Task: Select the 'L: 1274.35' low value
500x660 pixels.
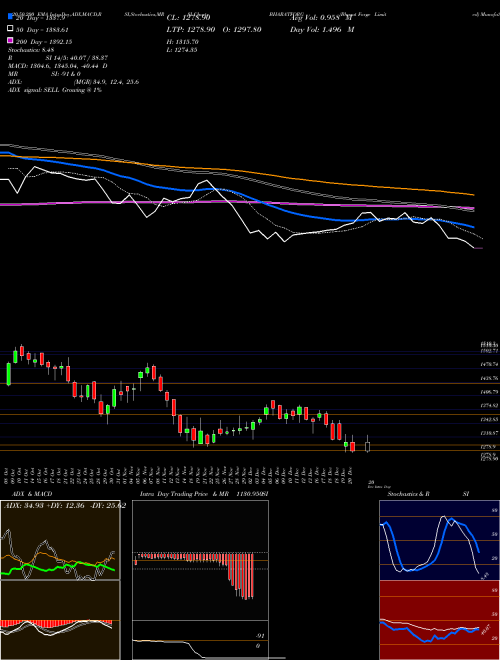Action: [x=182, y=50]
